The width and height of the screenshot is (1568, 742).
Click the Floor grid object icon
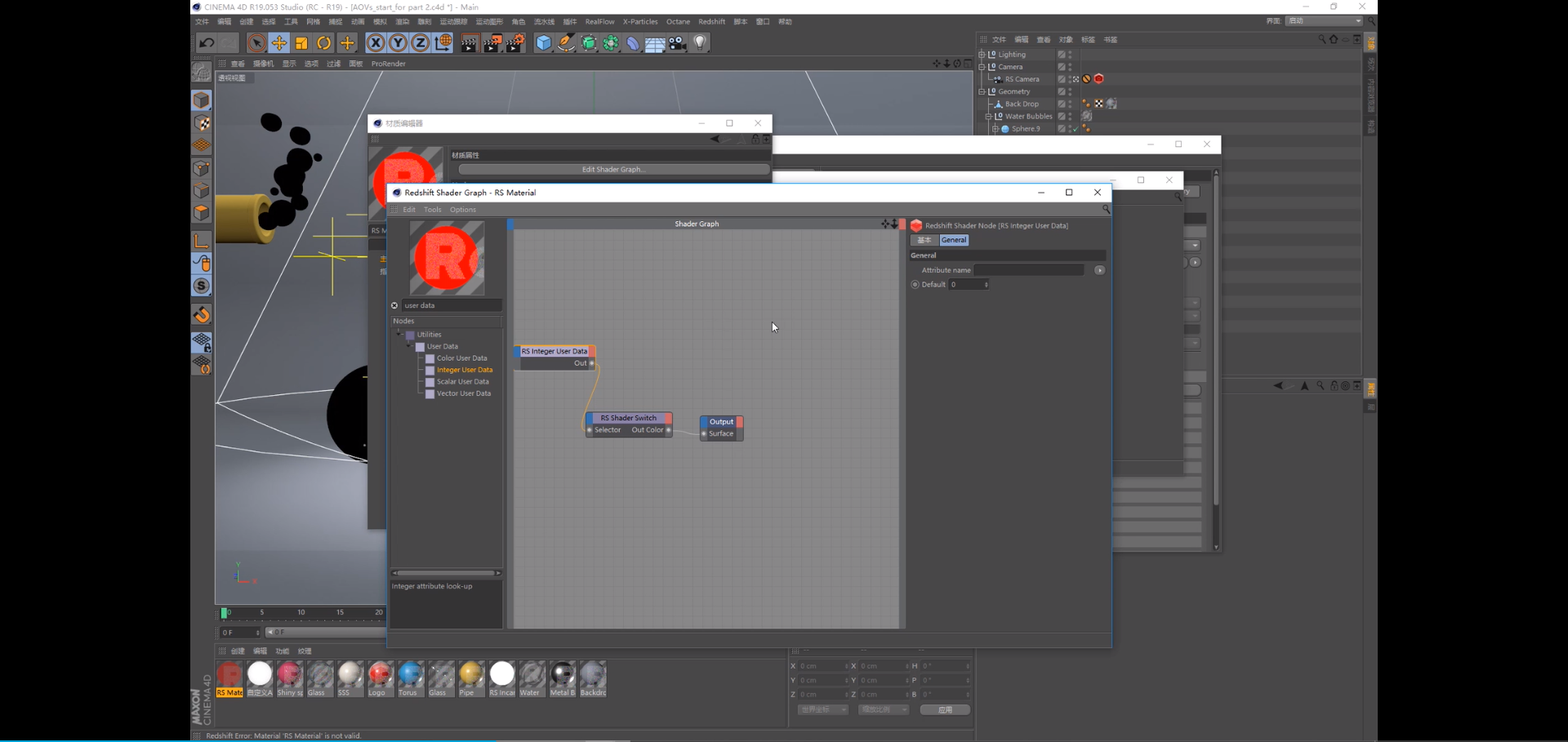coord(655,43)
